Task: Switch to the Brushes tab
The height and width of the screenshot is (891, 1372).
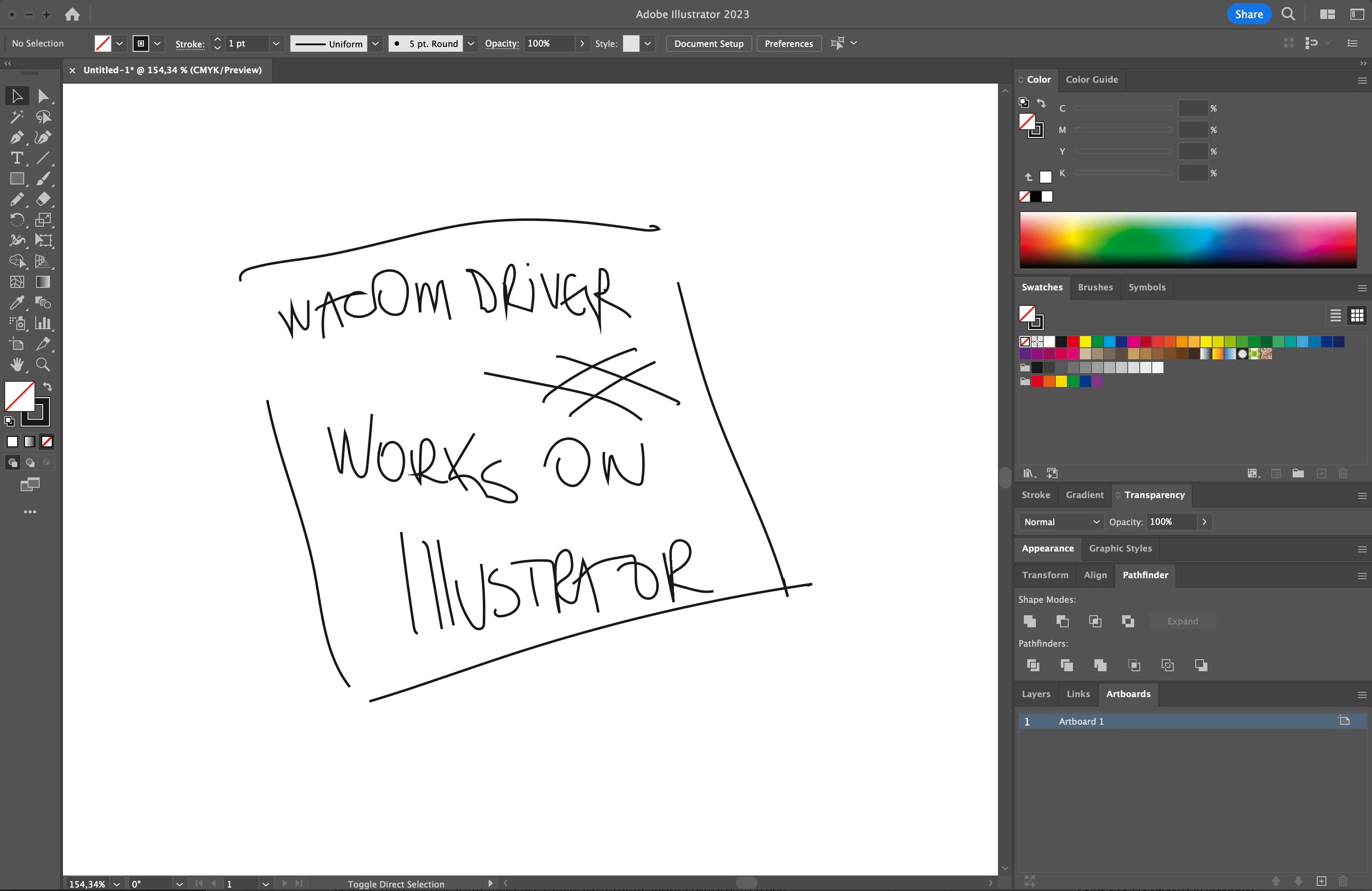Action: pyautogui.click(x=1095, y=287)
